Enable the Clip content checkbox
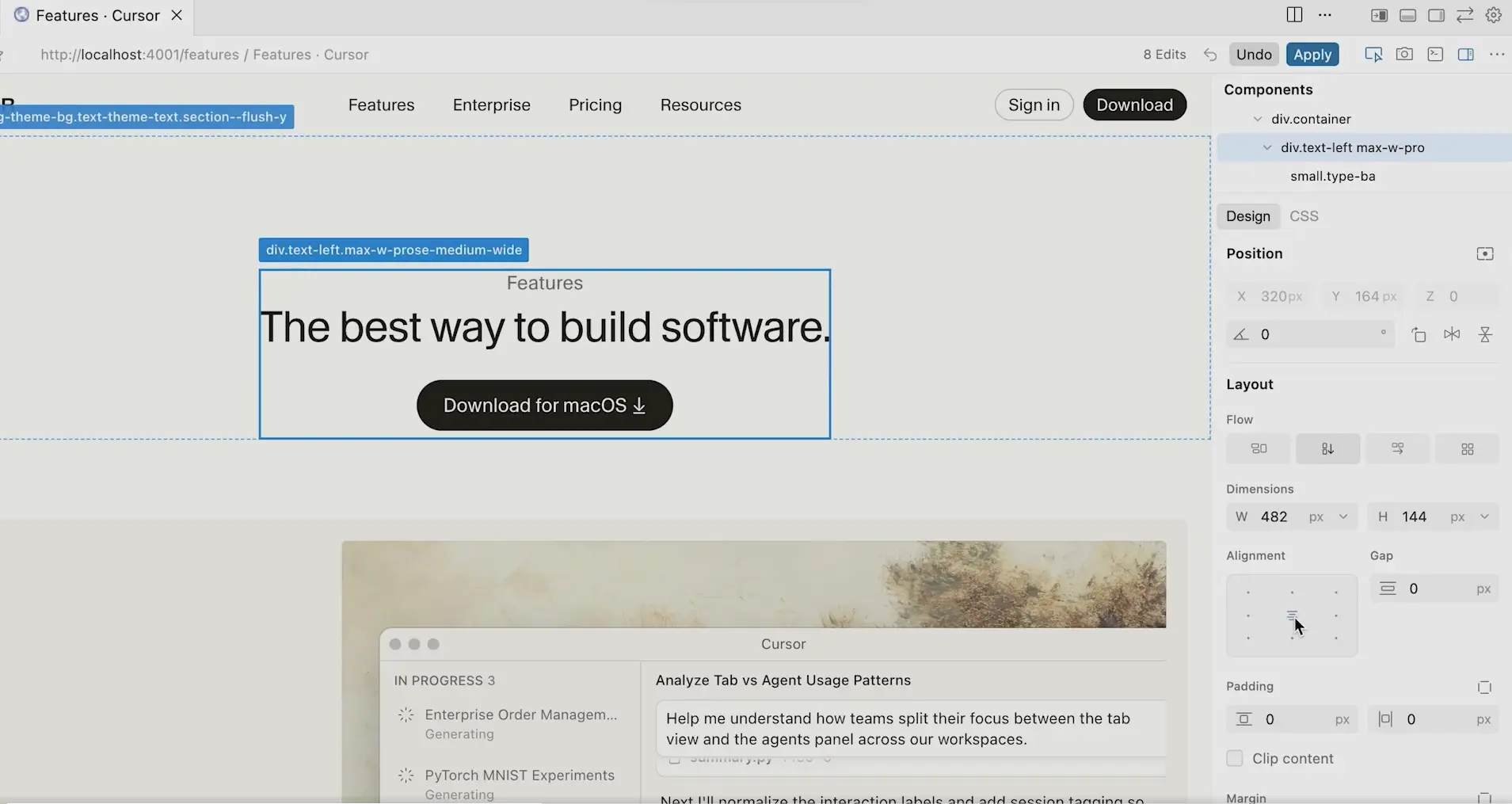Screen dimensions: 1512x804 pyautogui.click(x=1235, y=758)
